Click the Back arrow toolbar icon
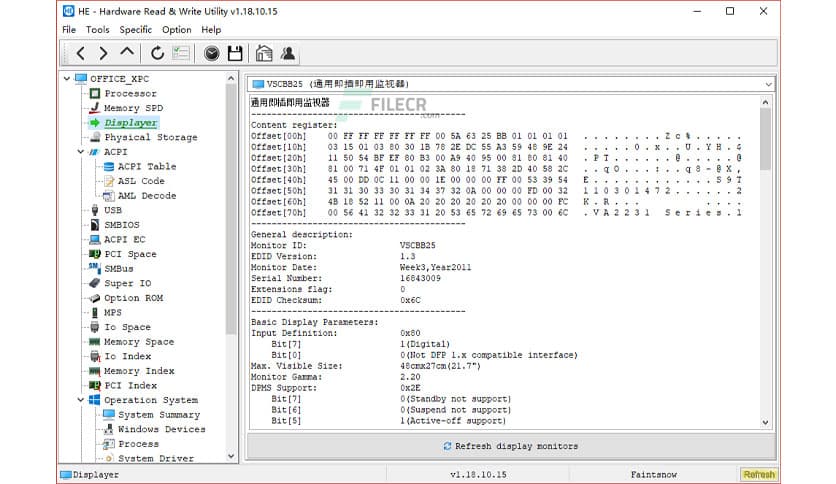The height and width of the screenshot is (484, 836). click(81, 53)
